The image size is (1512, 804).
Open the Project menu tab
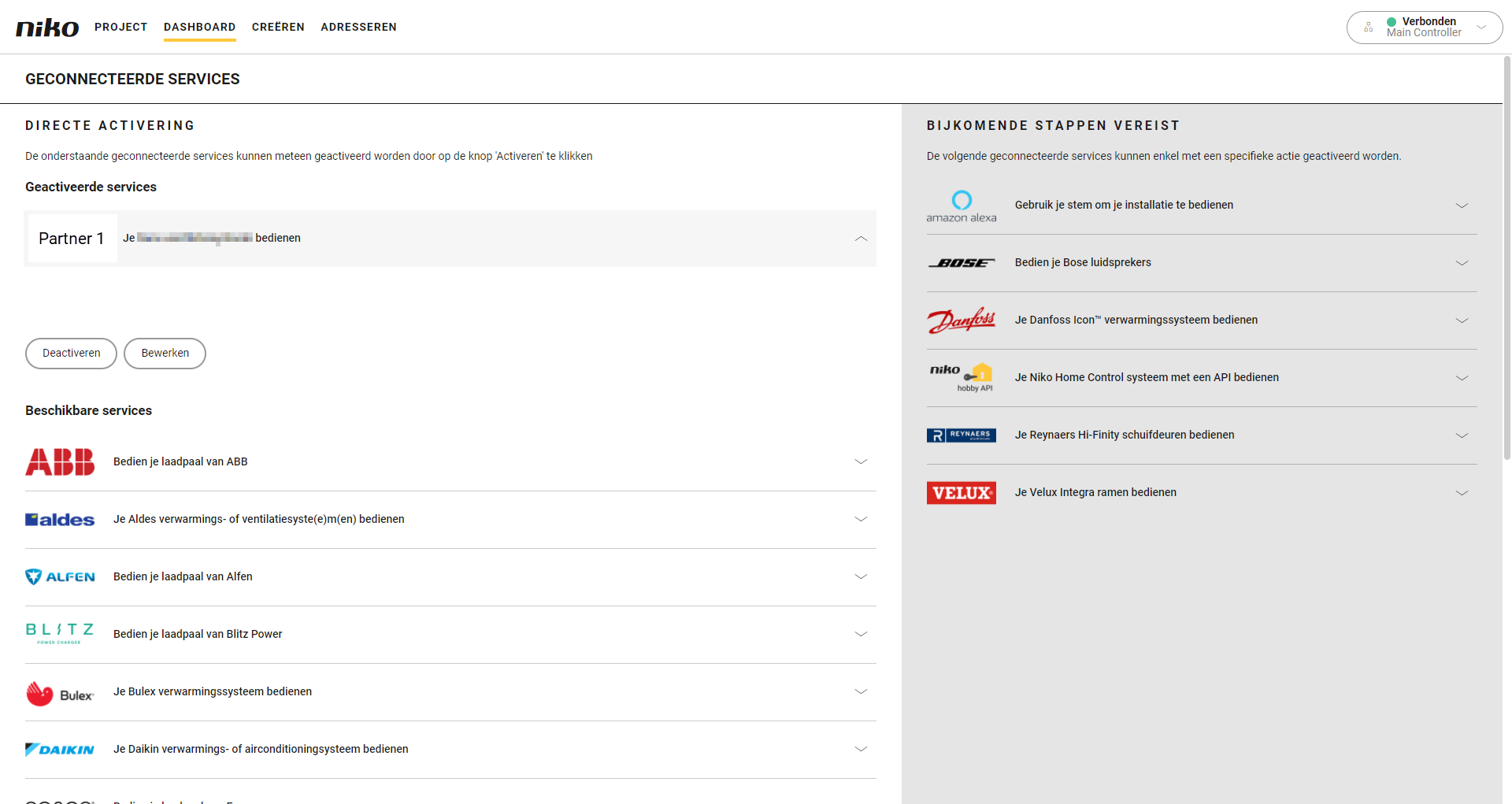pos(120,27)
